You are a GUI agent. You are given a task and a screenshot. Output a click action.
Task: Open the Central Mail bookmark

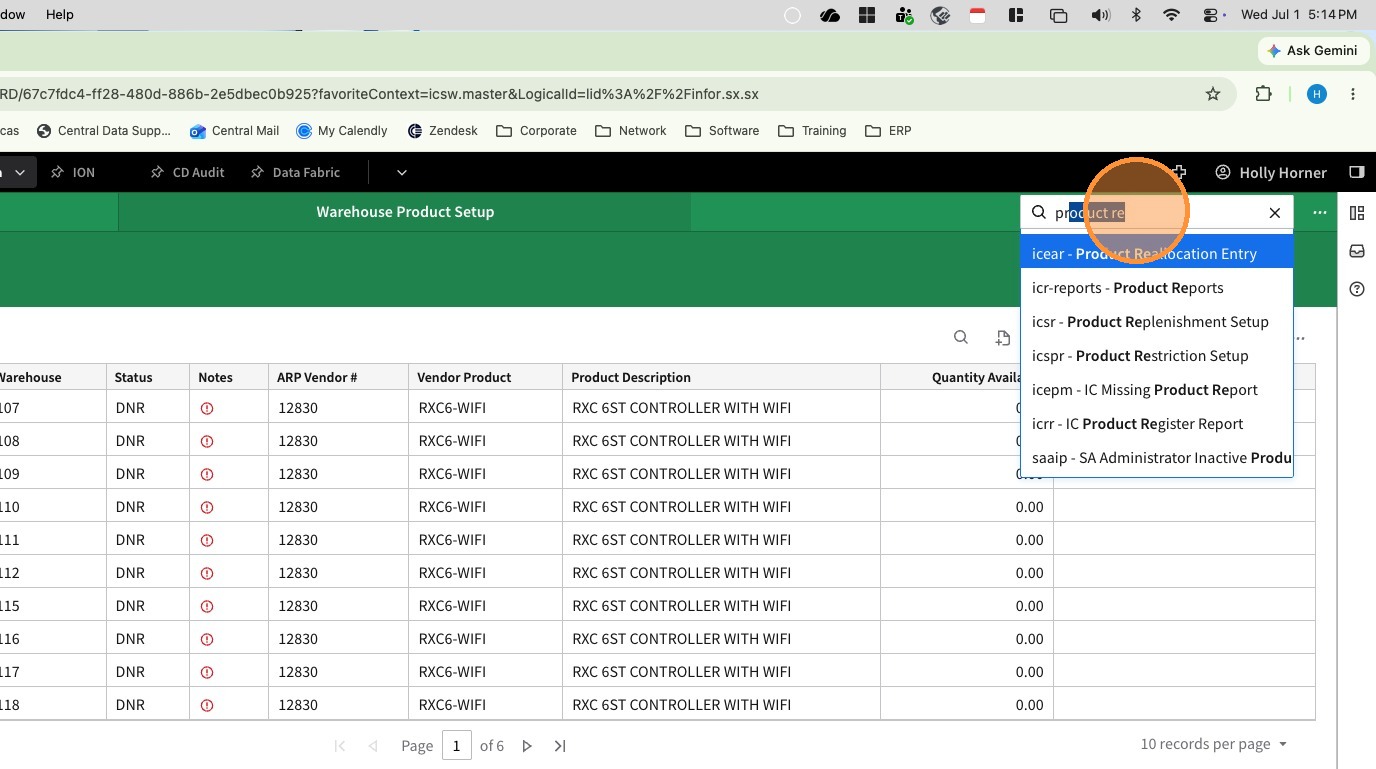pyautogui.click(x=234, y=131)
